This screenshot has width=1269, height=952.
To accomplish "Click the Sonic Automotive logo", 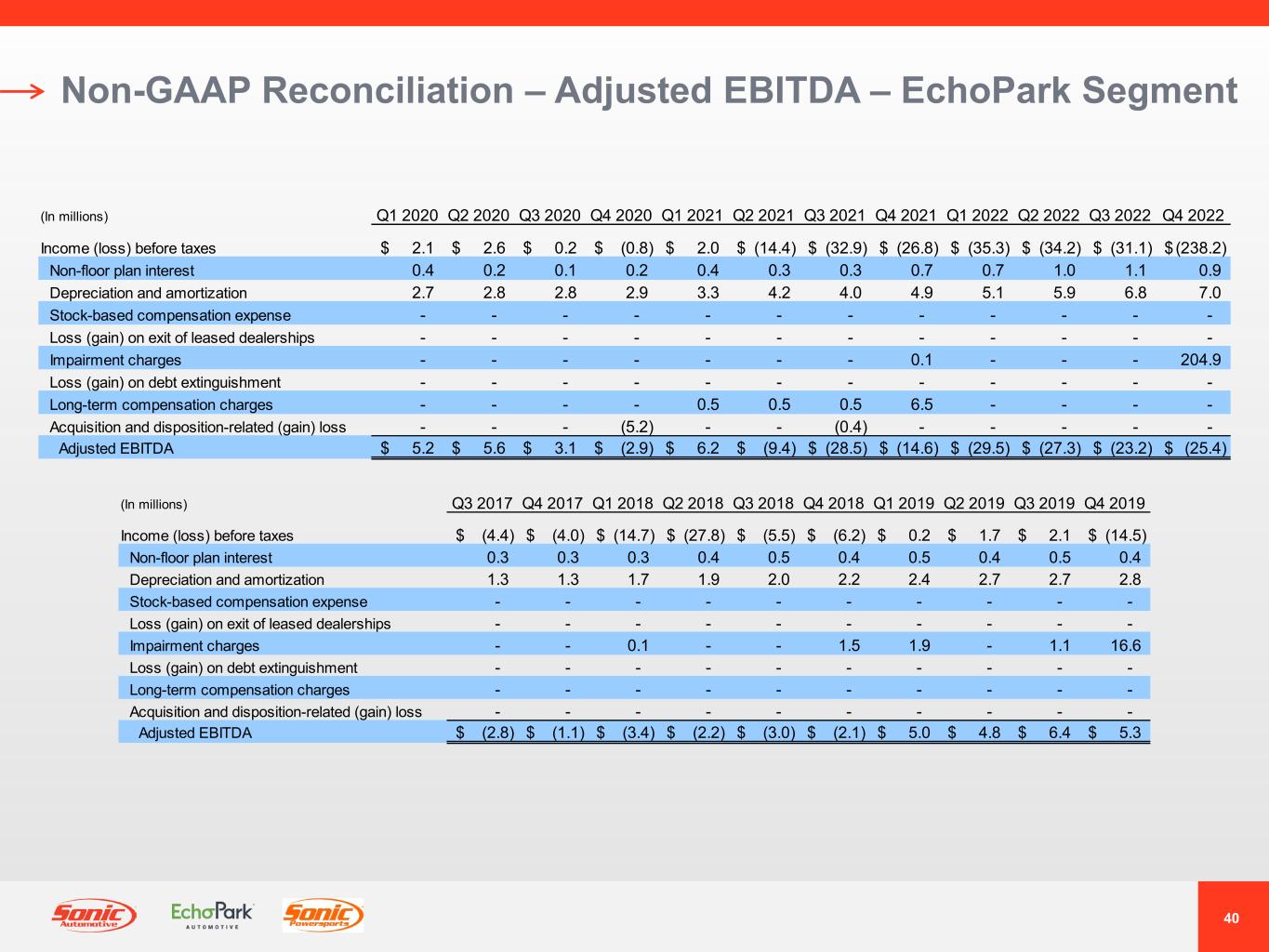I will [x=93, y=916].
